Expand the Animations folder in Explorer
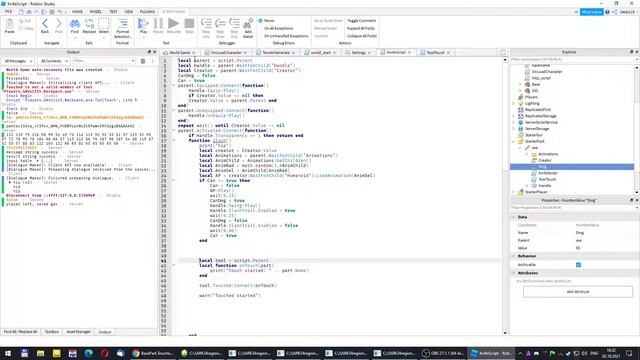The width and height of the screenshot is (640, 360). (x=527, y=154)
